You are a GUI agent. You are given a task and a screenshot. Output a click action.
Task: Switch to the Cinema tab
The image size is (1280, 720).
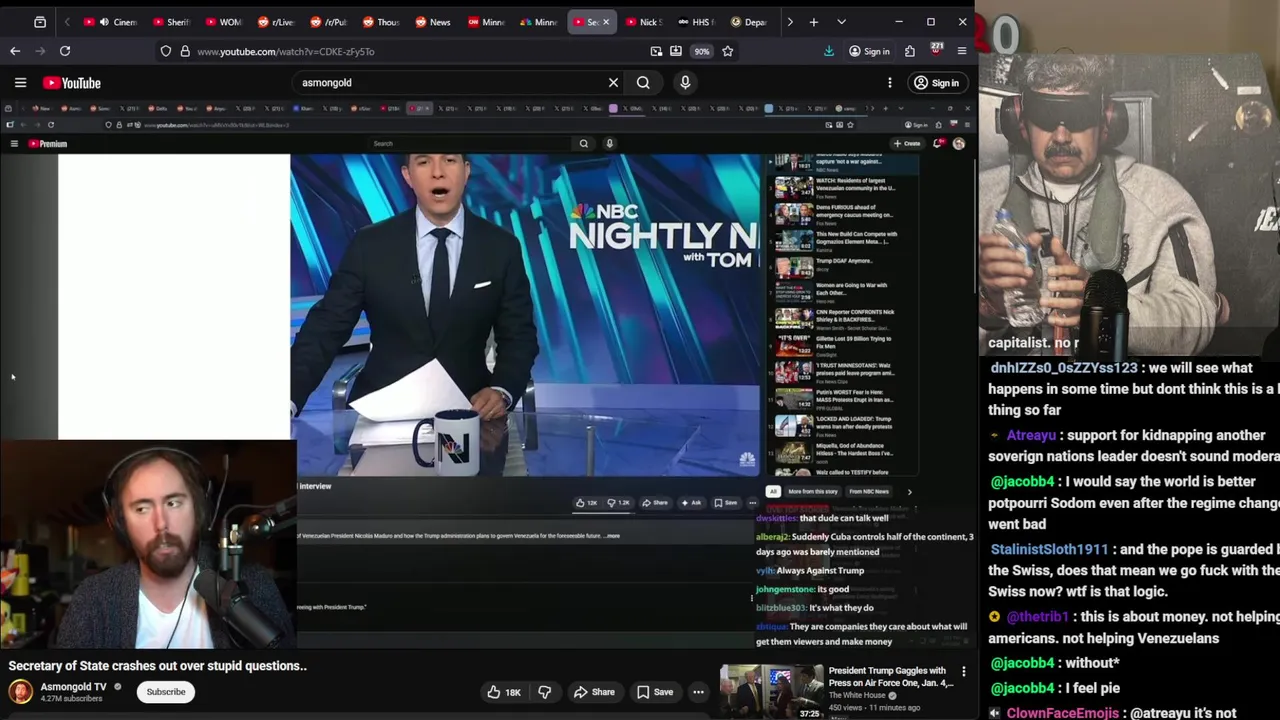pos(111,22)
